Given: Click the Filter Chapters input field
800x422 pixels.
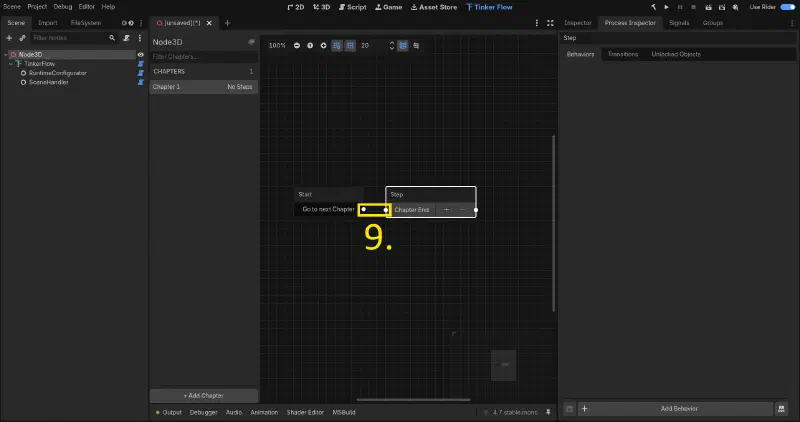Looking at the screenshot, I should point(204,57).
